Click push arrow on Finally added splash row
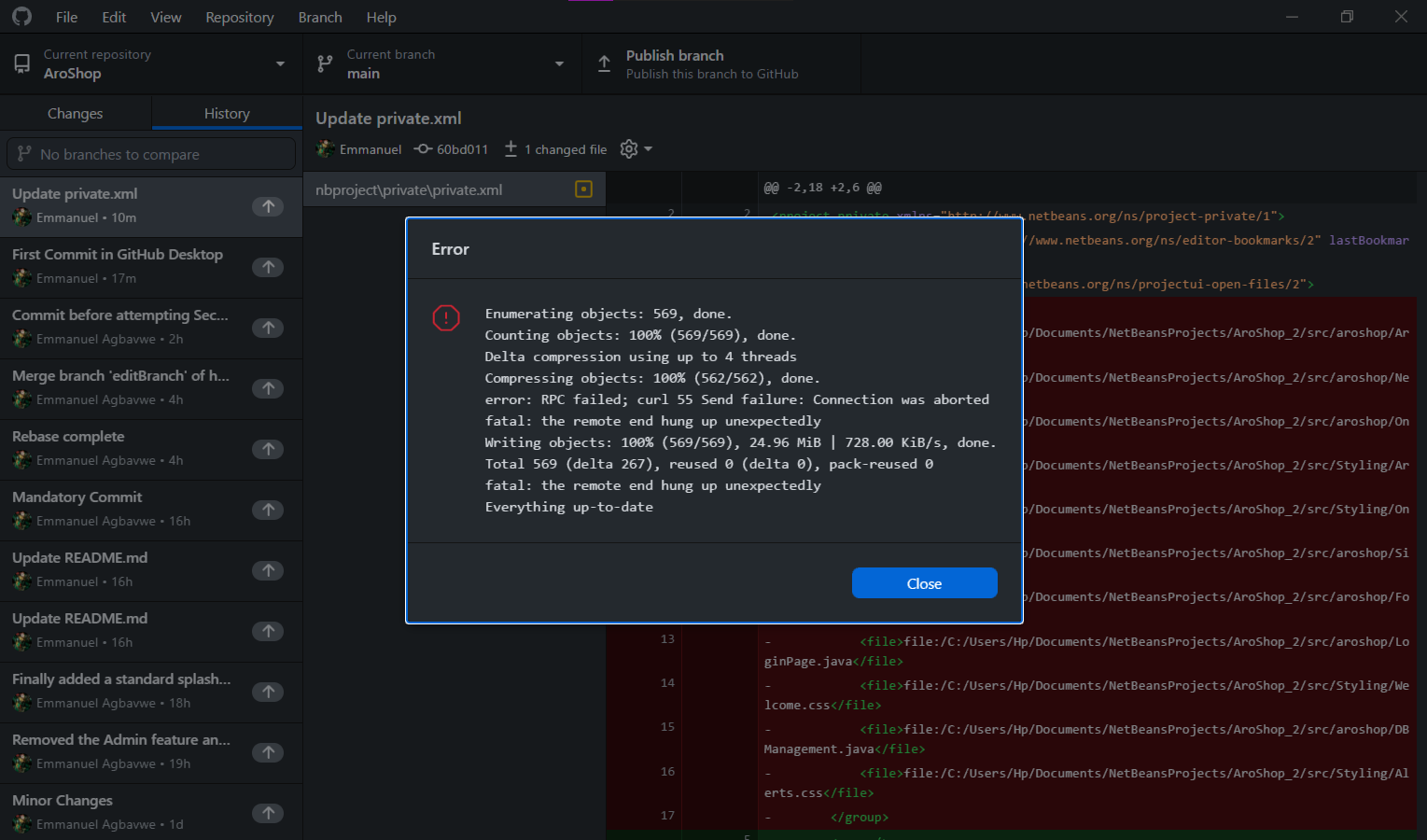 click(268, 692)
